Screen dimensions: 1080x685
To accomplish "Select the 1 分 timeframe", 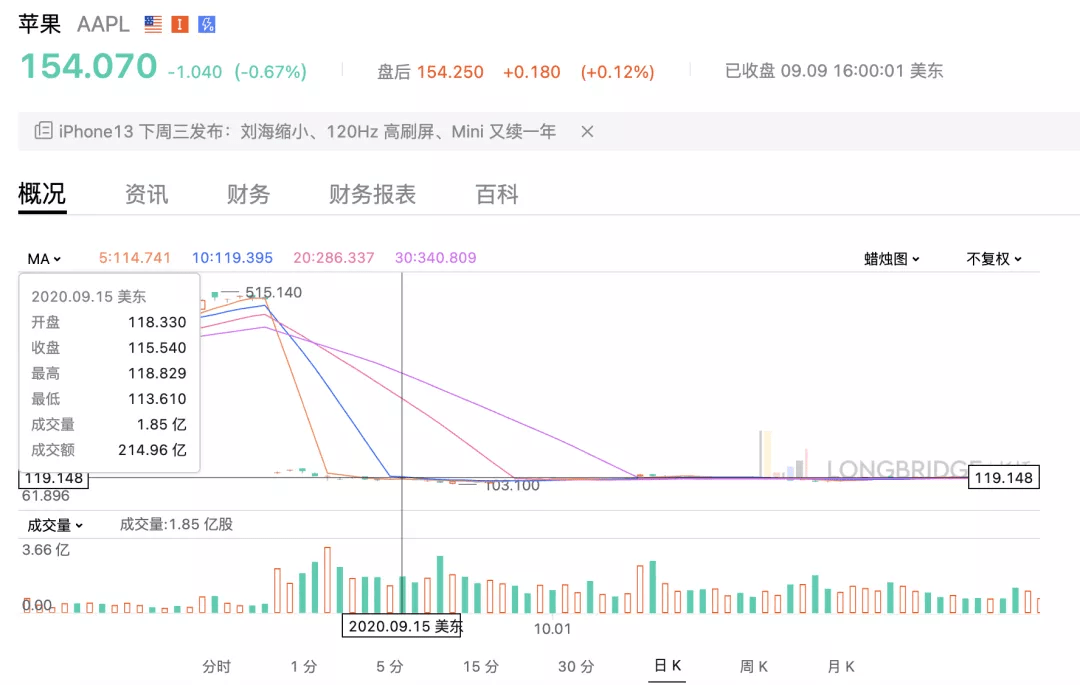I will click(x=304, y=666).
